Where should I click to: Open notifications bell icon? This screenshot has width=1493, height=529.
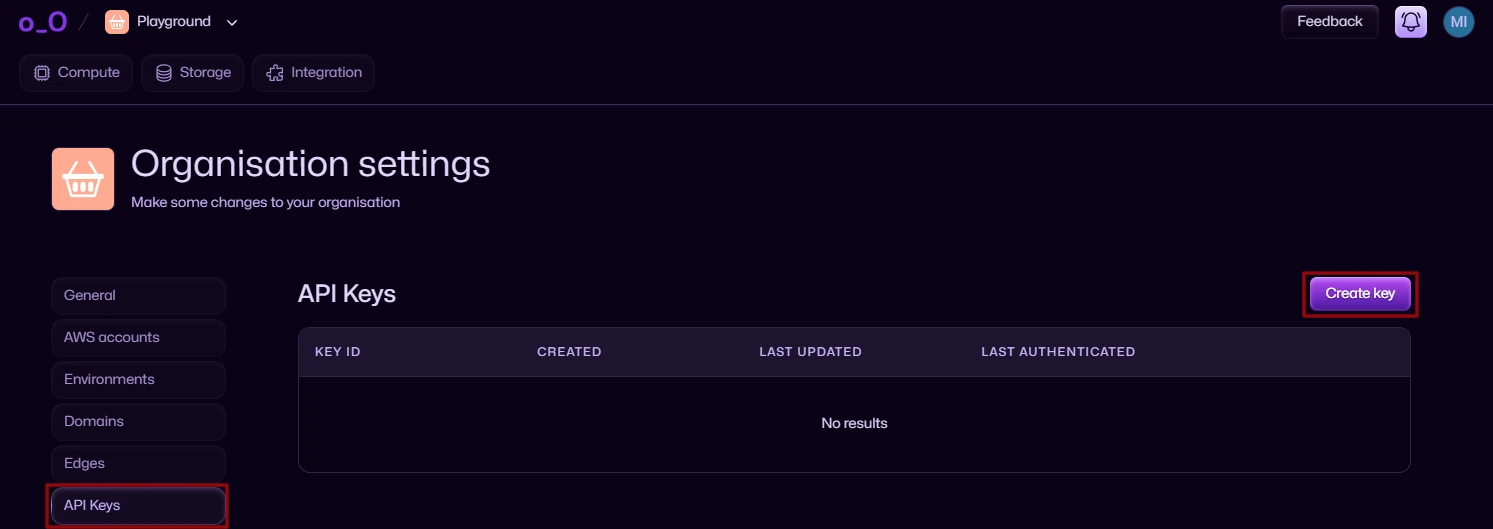click(x=1411, y=22)
